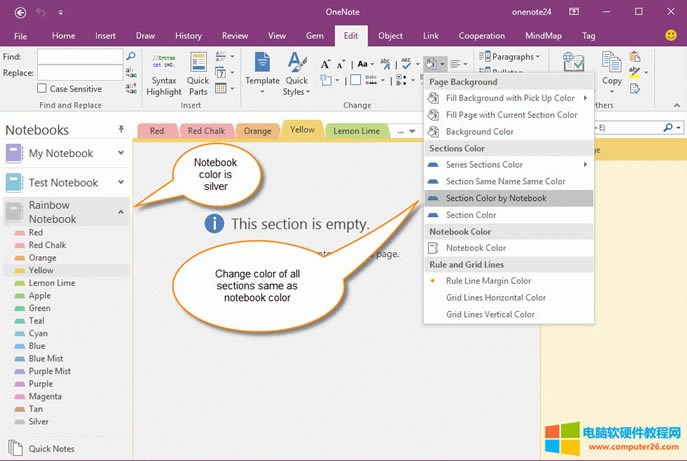Open the Quick Parts tool
Screen dimensions: 687x461
(x=198, y=65)
